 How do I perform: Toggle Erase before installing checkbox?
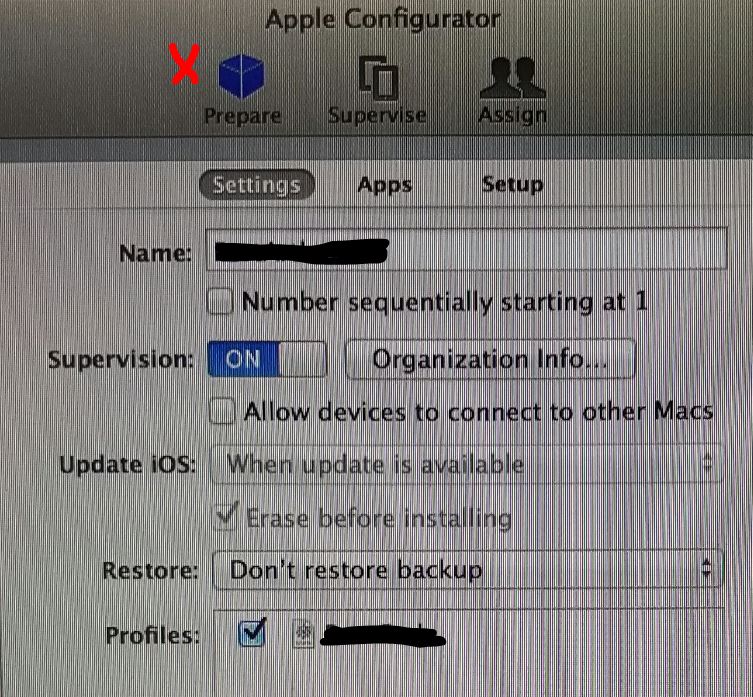(x=225, y=517)
